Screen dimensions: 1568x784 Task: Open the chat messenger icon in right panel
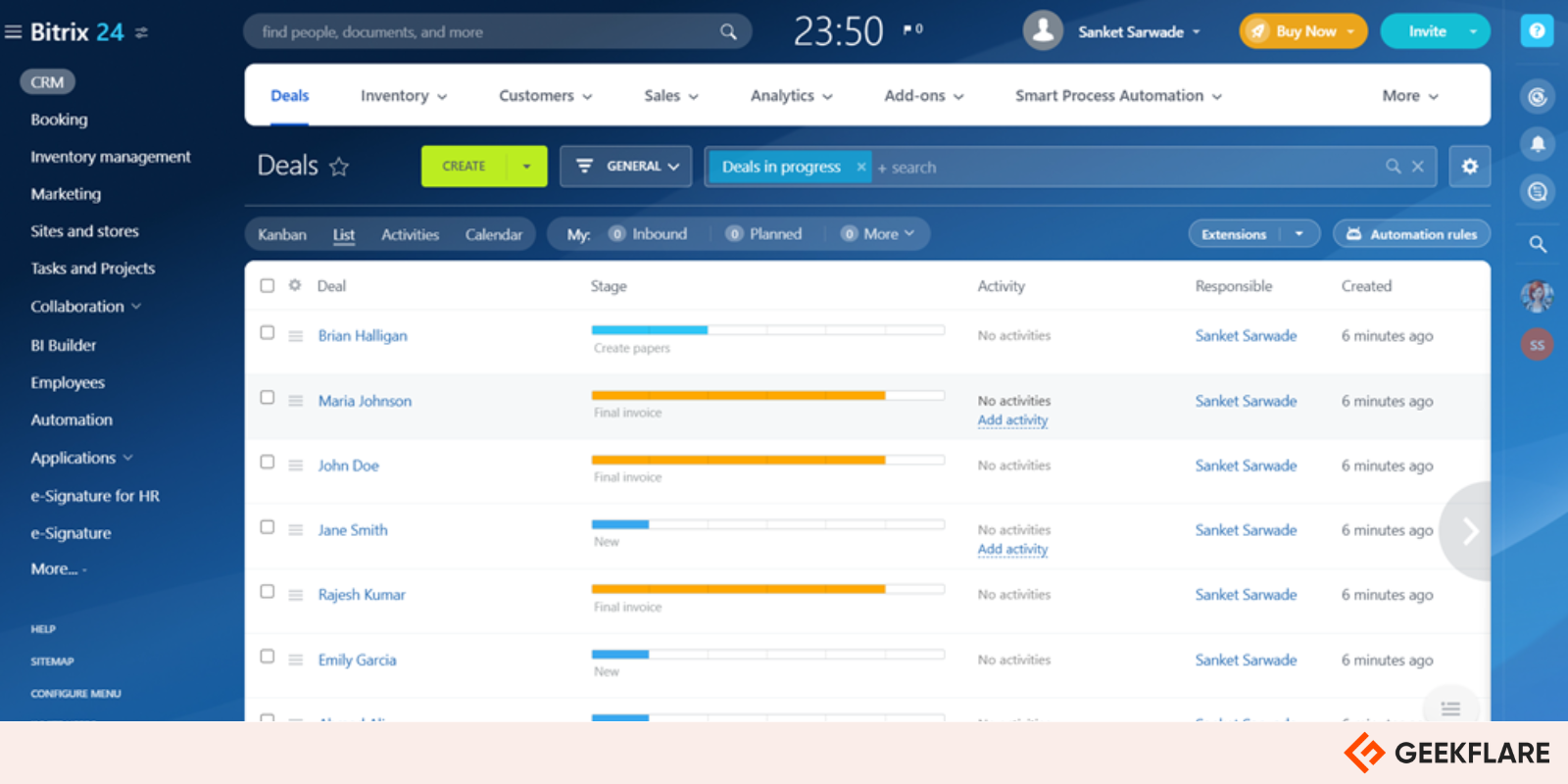pos(1538,192)
